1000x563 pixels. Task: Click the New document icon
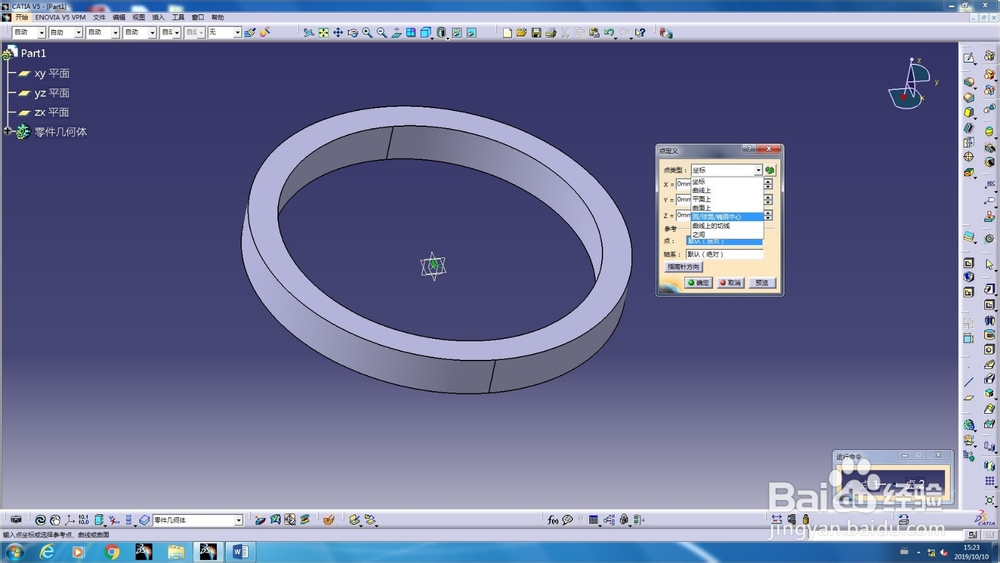(x=507, y=33)
